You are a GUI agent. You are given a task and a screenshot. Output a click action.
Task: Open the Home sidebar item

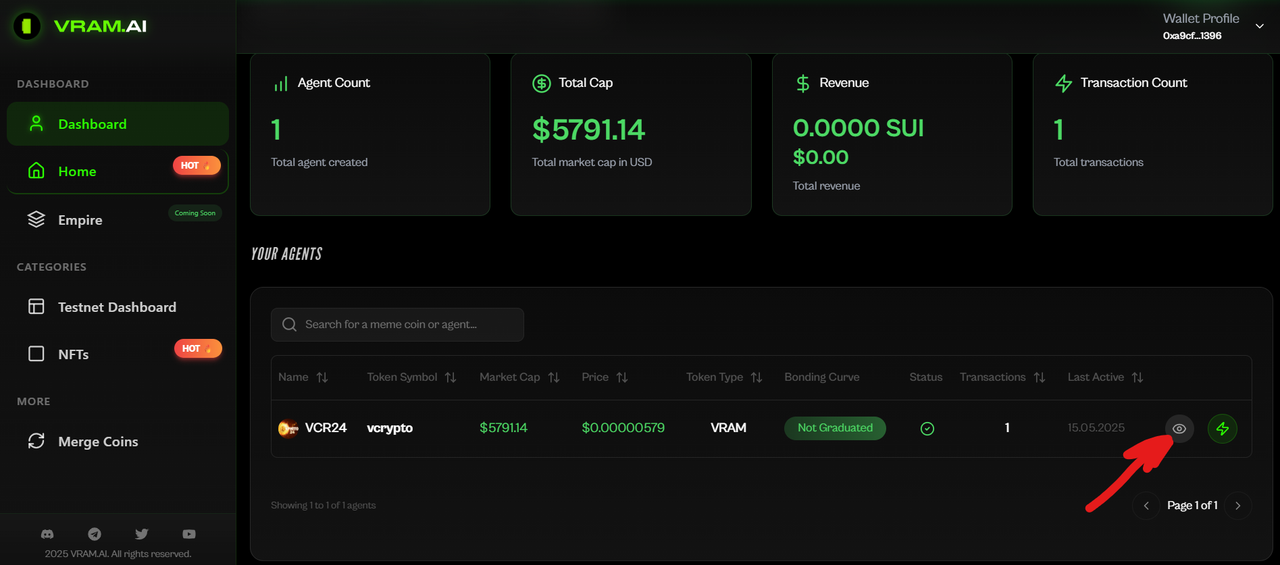[118, 171]
